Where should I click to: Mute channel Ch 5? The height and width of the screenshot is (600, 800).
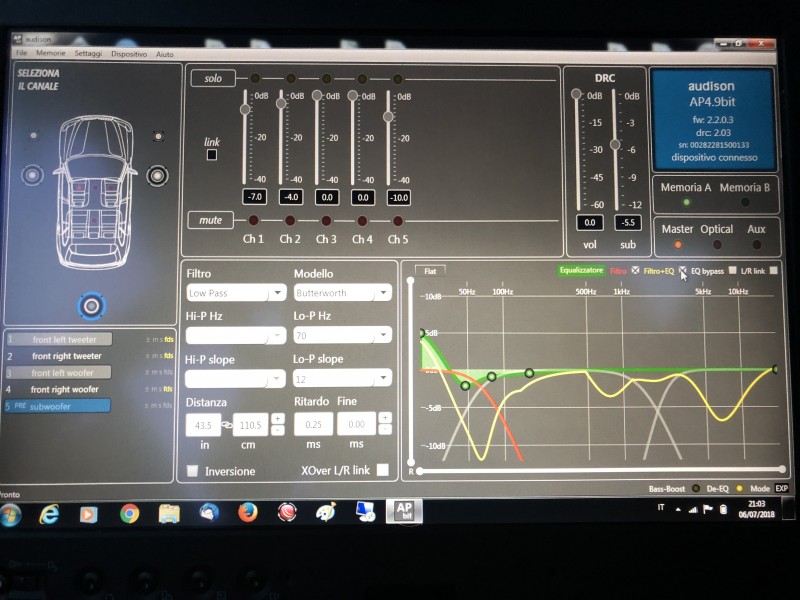coord(398,221)
